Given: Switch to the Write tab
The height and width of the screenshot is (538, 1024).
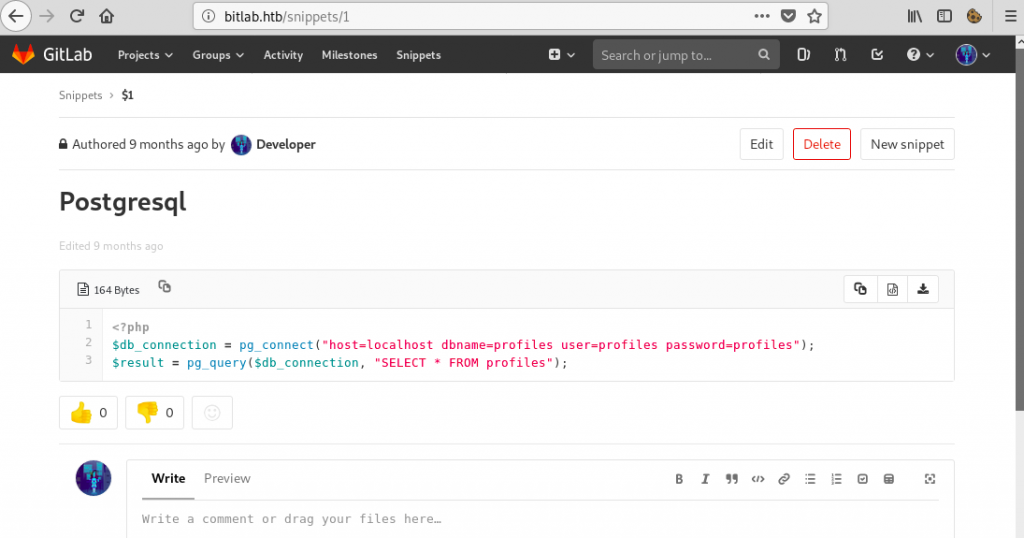Looking at the screenshot, I should 168,479.
